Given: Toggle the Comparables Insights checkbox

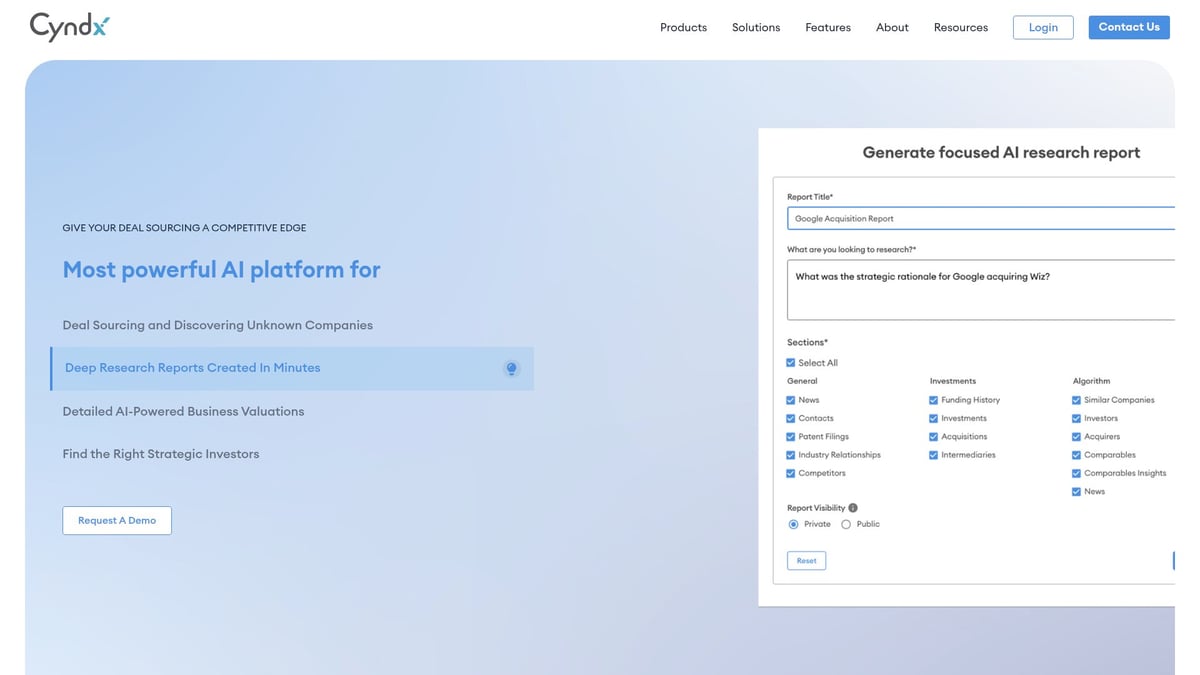Looking at the screenshot, I should click(1077, 473).
